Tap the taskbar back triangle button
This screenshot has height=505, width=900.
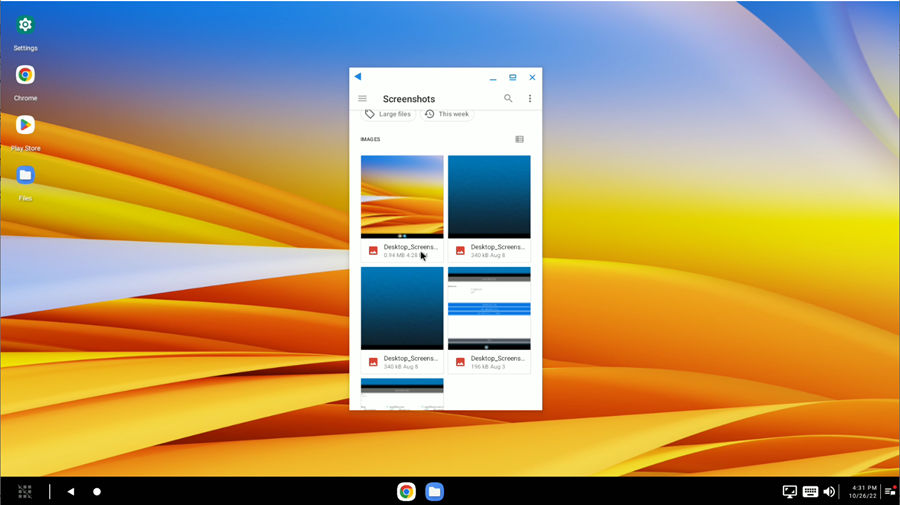click(x=71, y=491)
